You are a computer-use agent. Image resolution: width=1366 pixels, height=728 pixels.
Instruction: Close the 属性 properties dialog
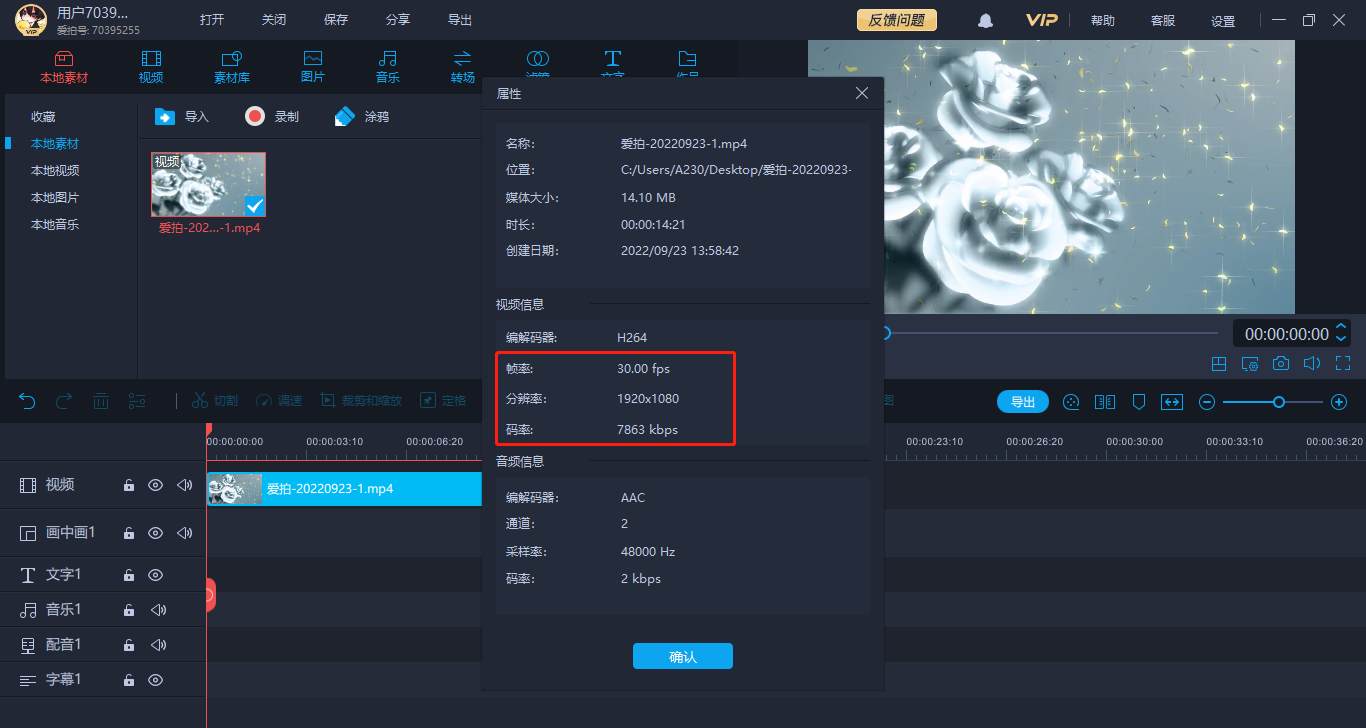(862, 93)
